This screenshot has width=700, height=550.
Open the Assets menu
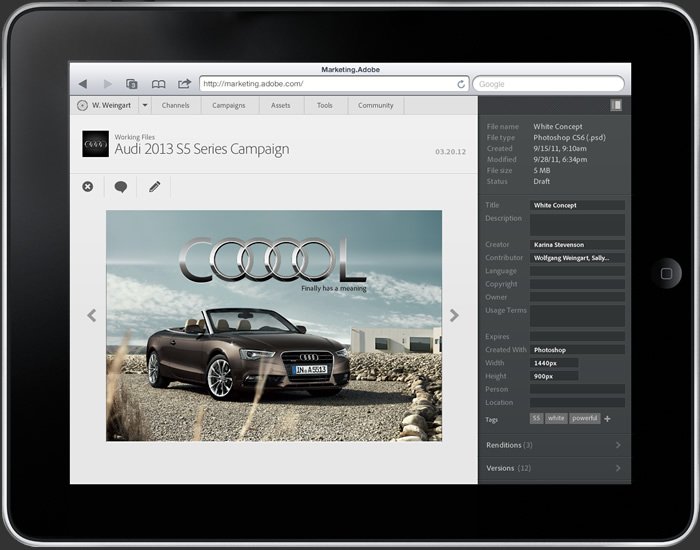pos(280,105)
